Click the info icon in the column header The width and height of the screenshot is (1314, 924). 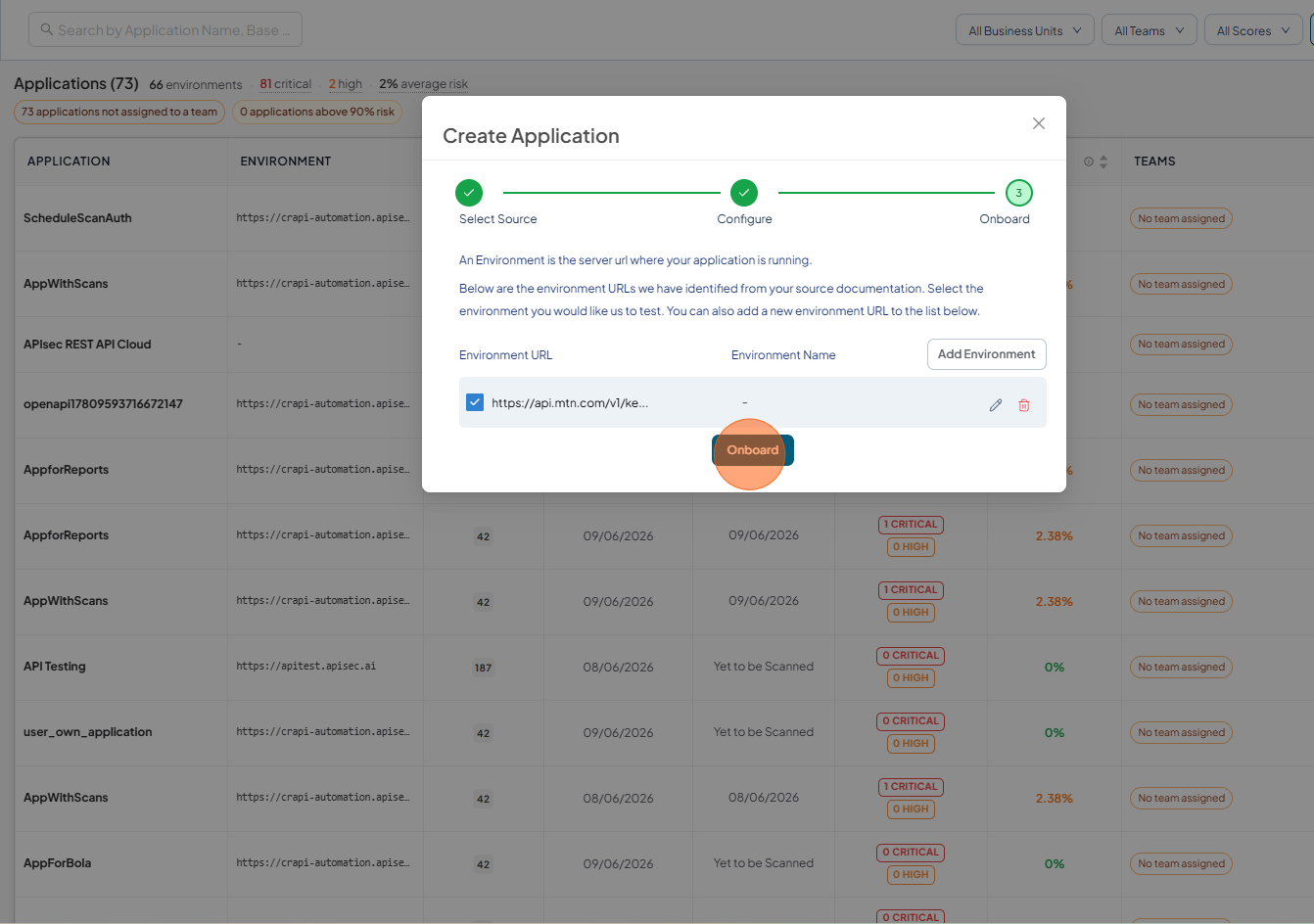click(x=1089, y=162)
